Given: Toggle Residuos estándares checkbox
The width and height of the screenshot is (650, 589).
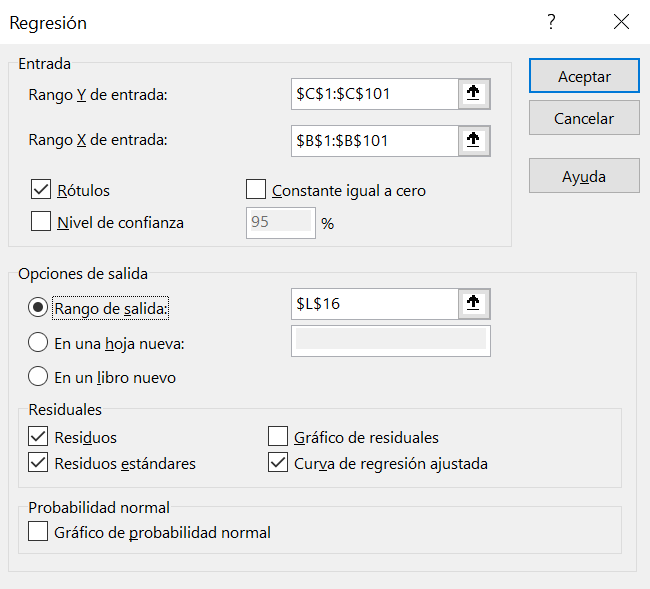Looking at the screenshot, I should point(39,463).
